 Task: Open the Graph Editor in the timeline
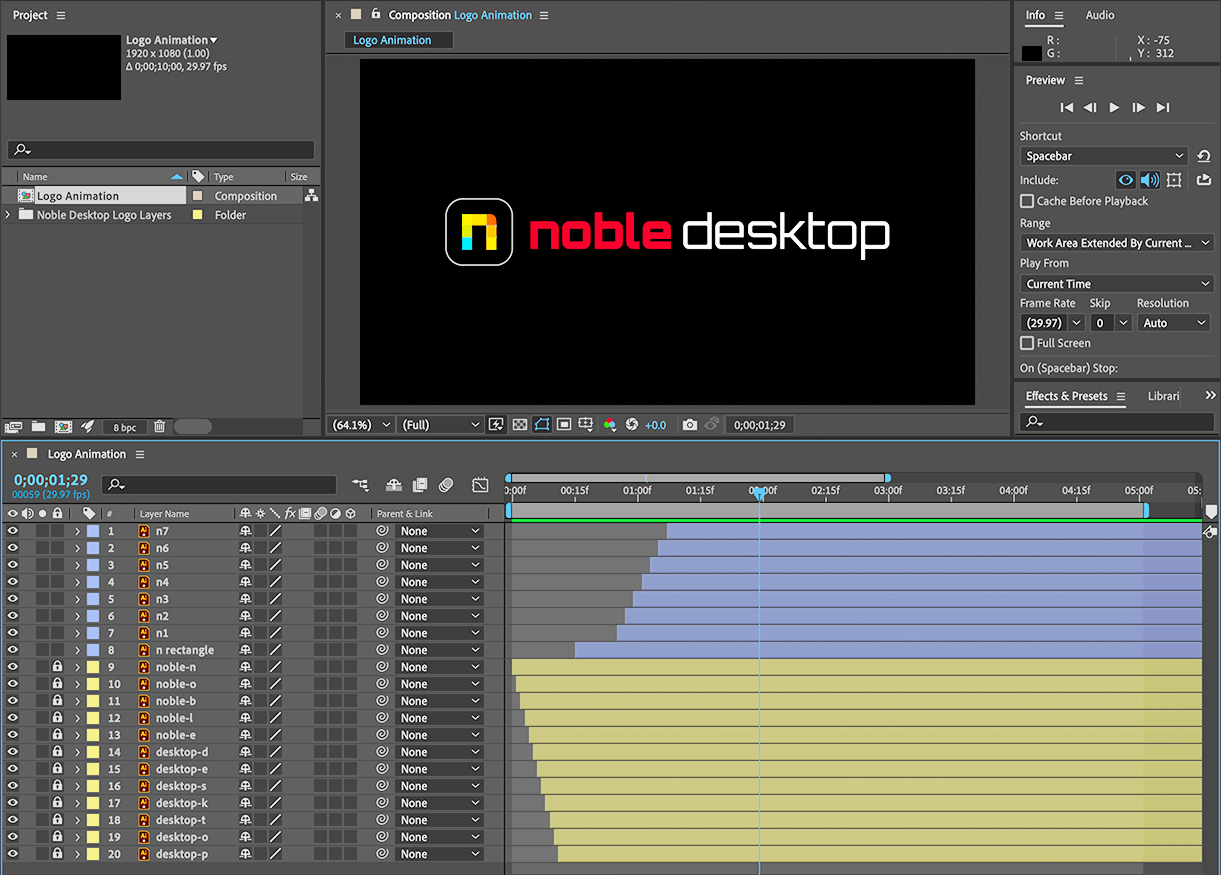pyautogui.click(x=480, y=485)
